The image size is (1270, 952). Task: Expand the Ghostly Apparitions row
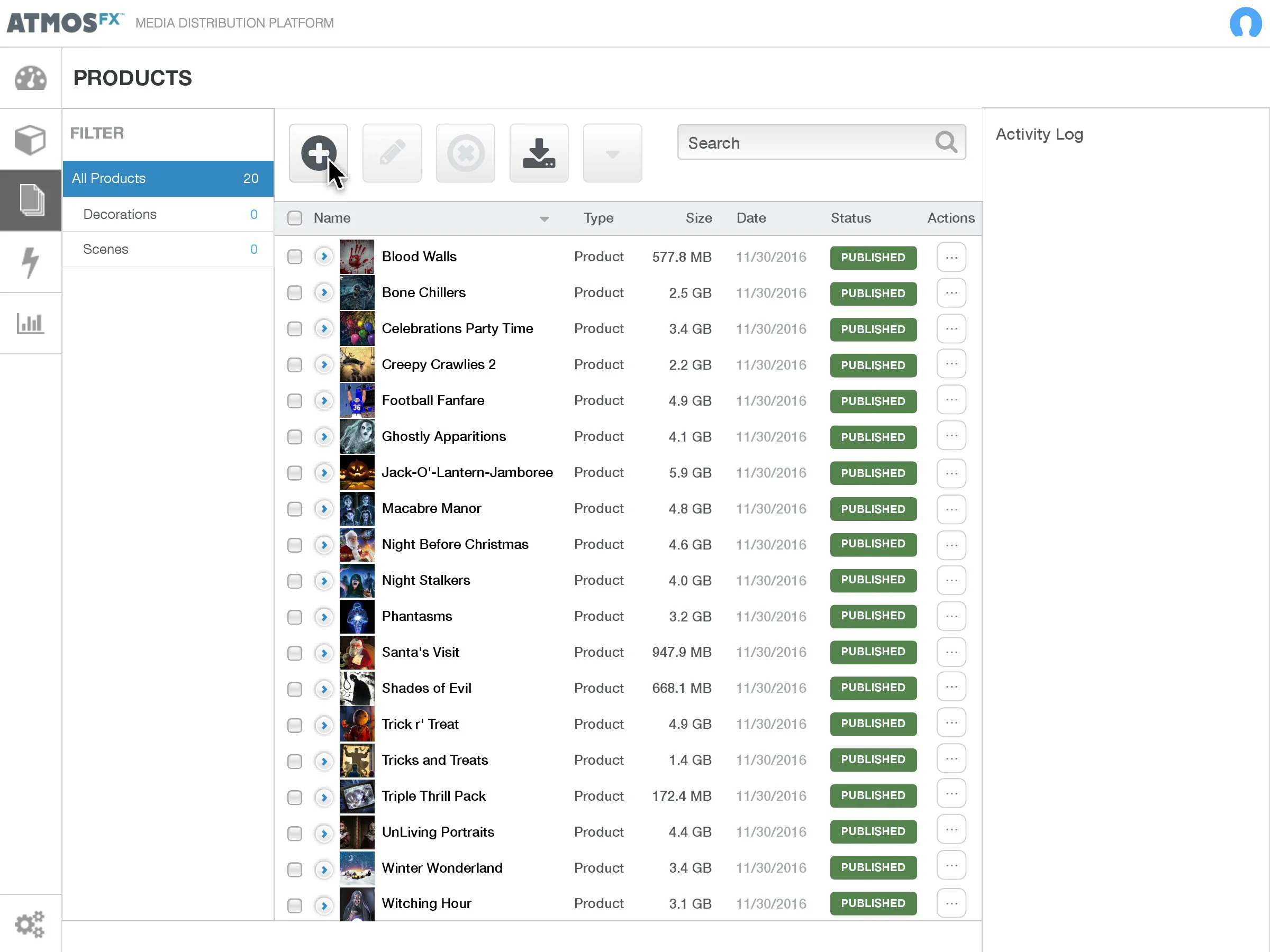click(324, 437)
